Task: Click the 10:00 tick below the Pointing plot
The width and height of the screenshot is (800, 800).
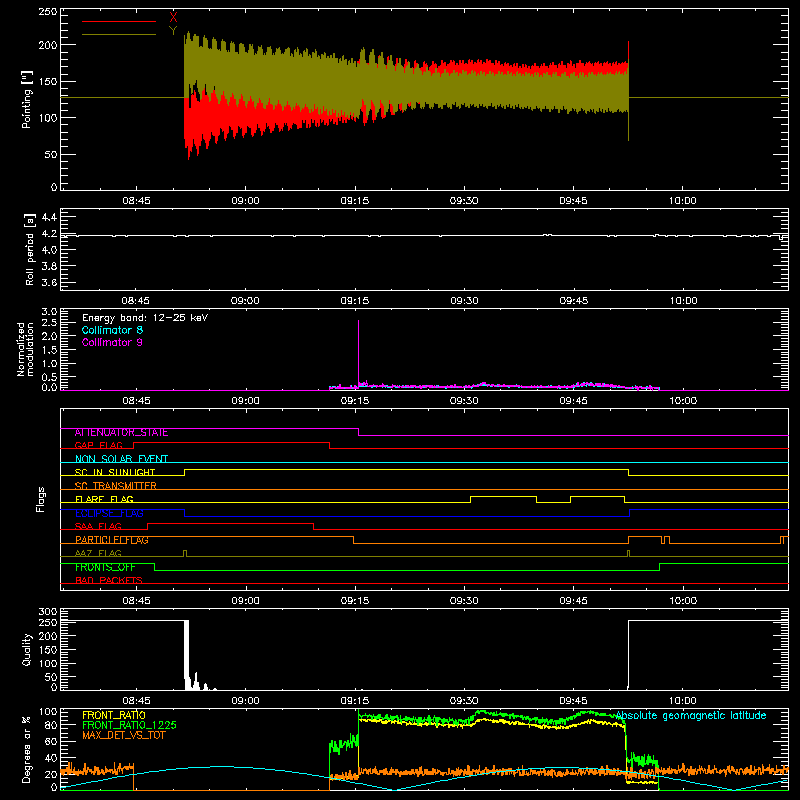Action: click(x=683, y=201)
